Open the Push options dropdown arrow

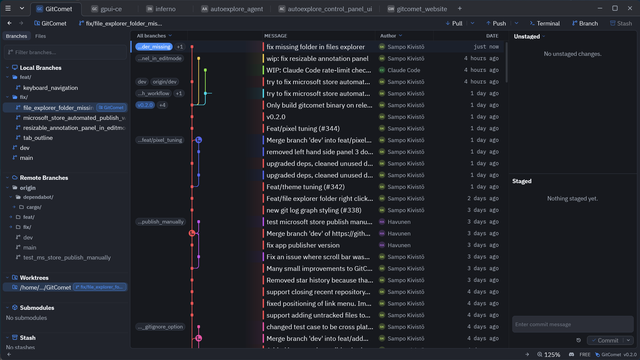(516, 23)
